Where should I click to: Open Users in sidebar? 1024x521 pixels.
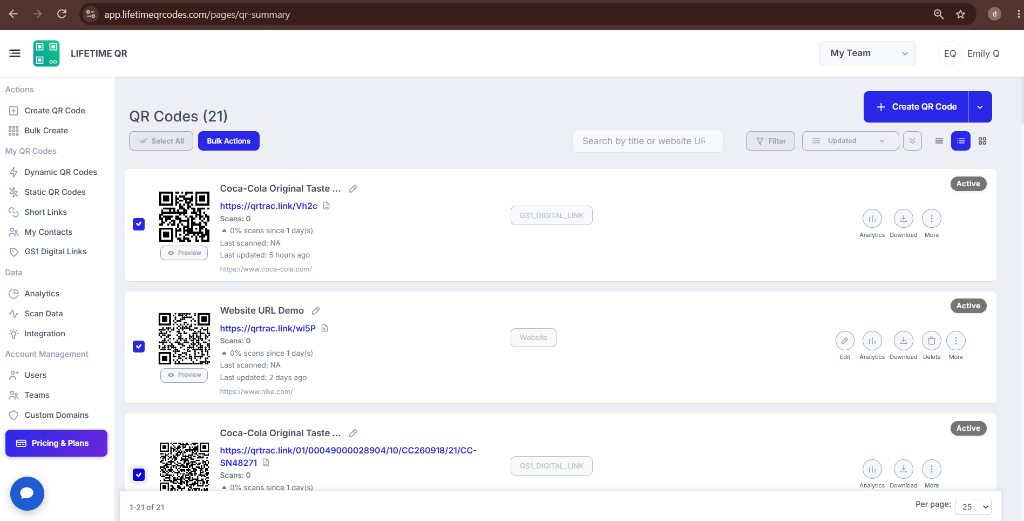[x=35, y=375]
